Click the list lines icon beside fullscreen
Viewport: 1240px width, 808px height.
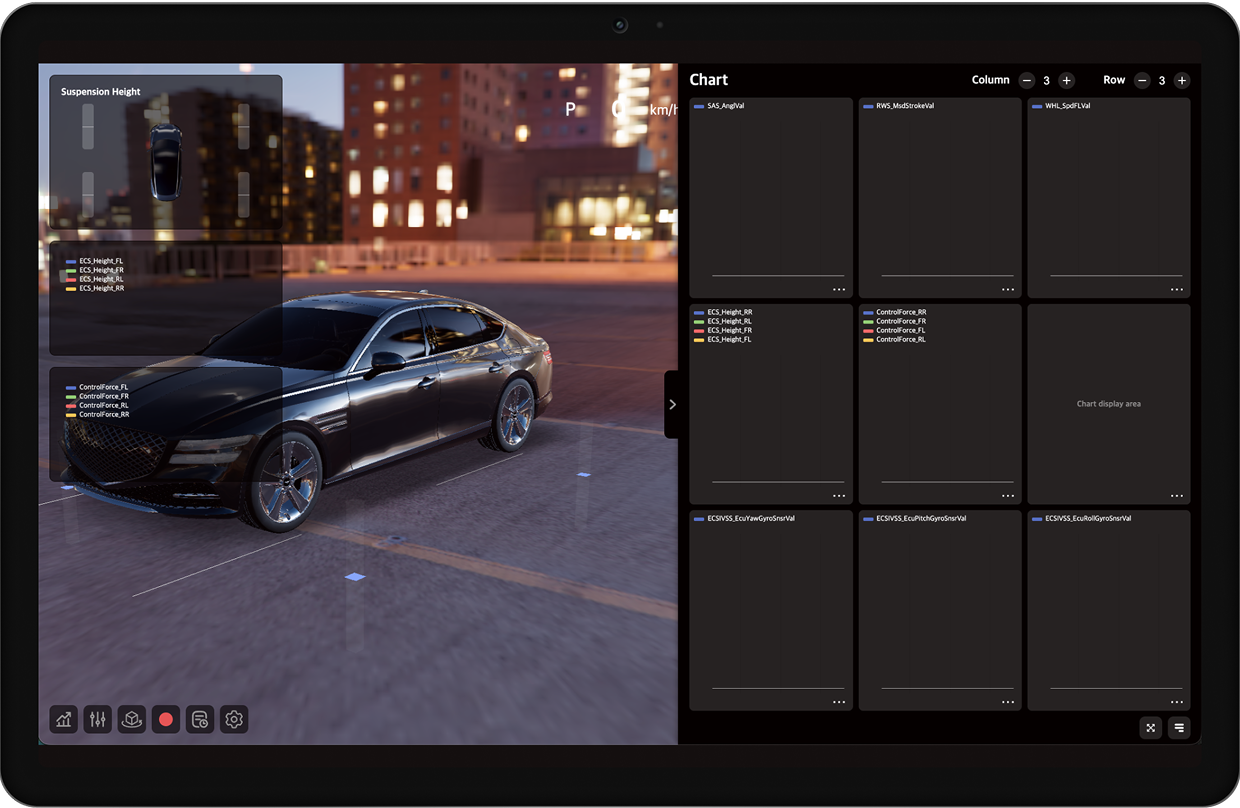[1179, 728]
